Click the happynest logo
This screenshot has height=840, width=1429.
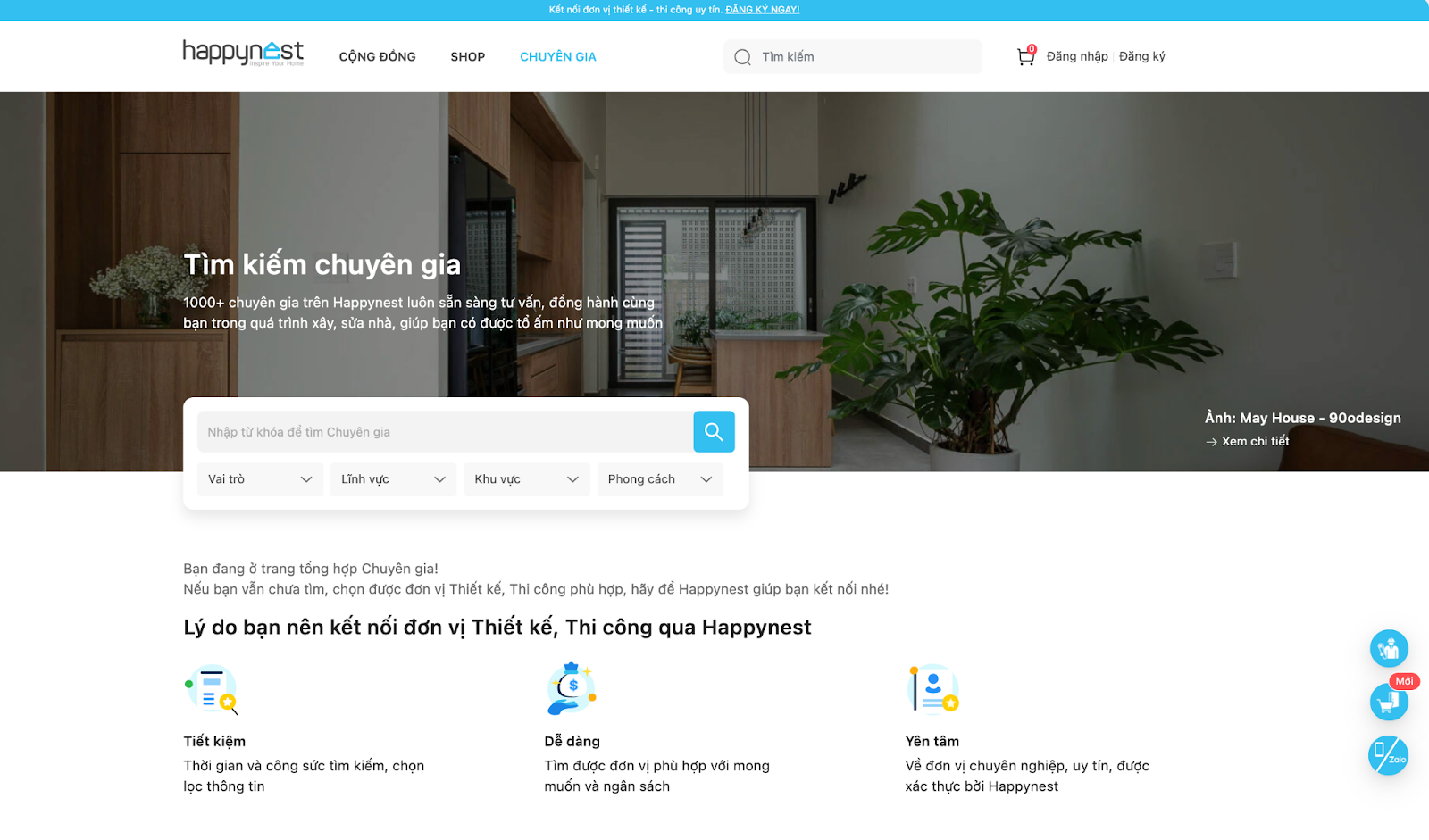point(243,53)
